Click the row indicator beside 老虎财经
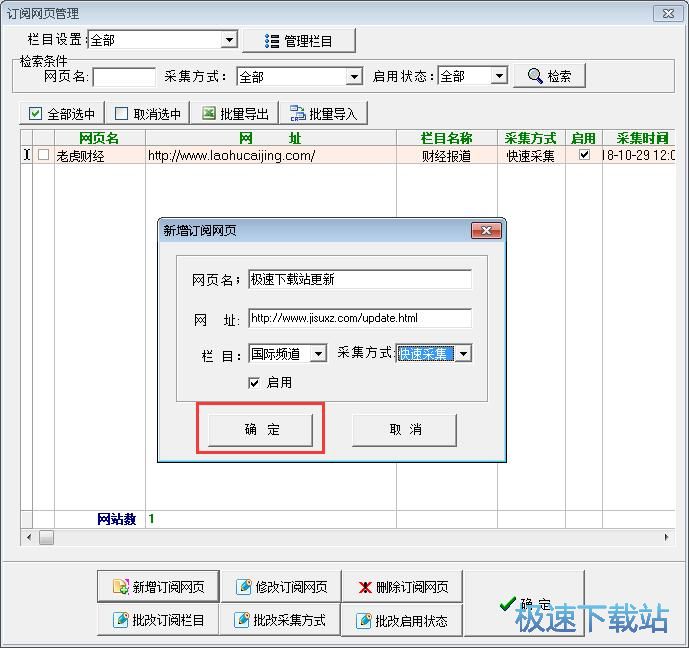689x648 pixels. coord(26,155)
